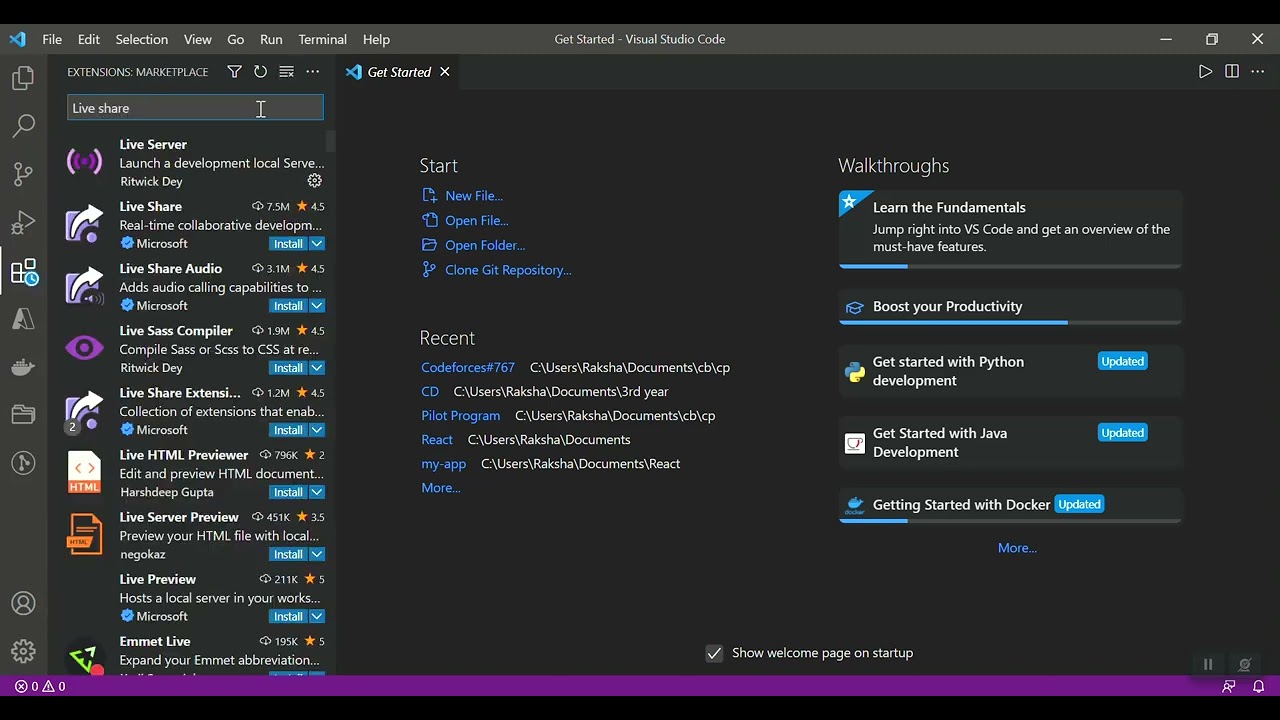Expand Live Share install dropdown arrow
This screenshot has width=1280, height=720.
[x=317, y=244]
